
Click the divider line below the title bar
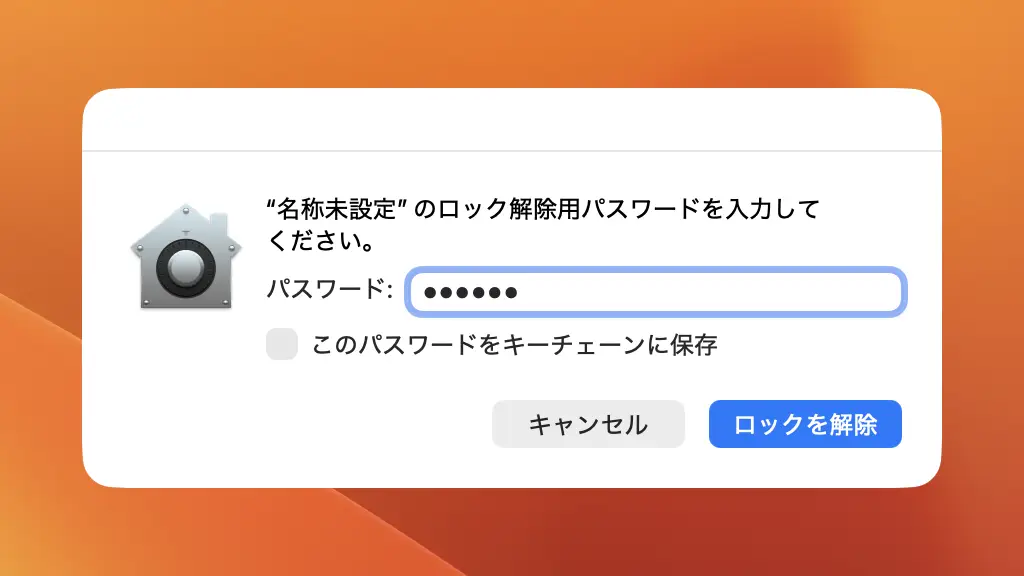[x=512, y=151]
